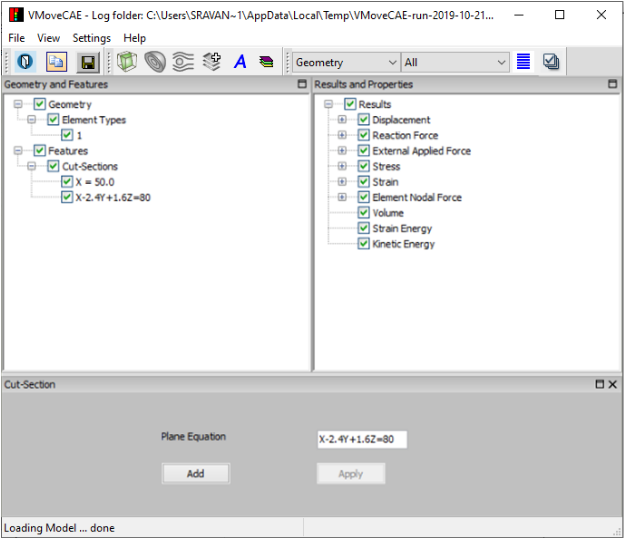Collapse the Element Types tree node
Image resolution: width=624 pixels, height=539 pixels.
(x=32, y=119)
